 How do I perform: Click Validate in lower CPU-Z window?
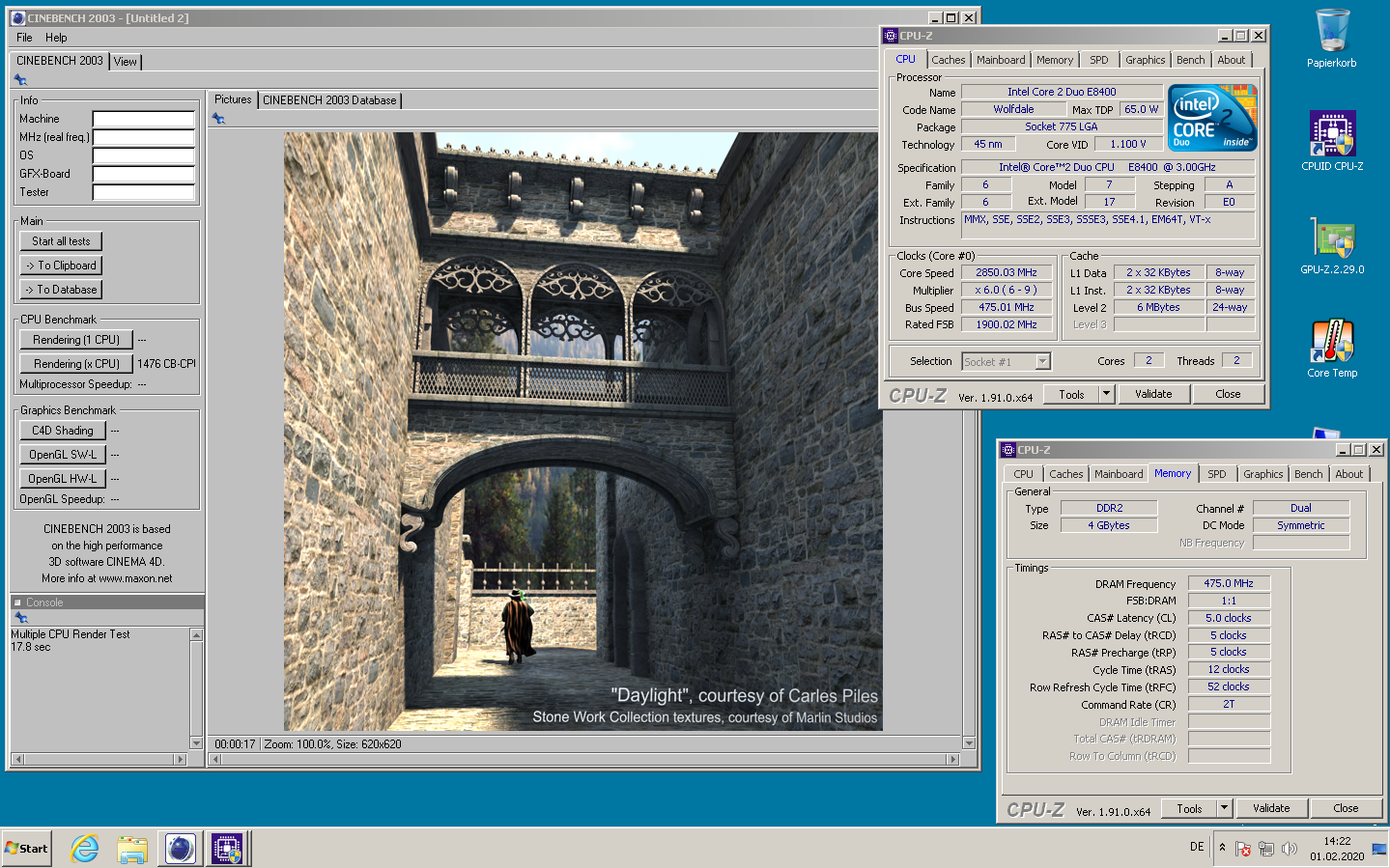click(x=1271, y=808)
